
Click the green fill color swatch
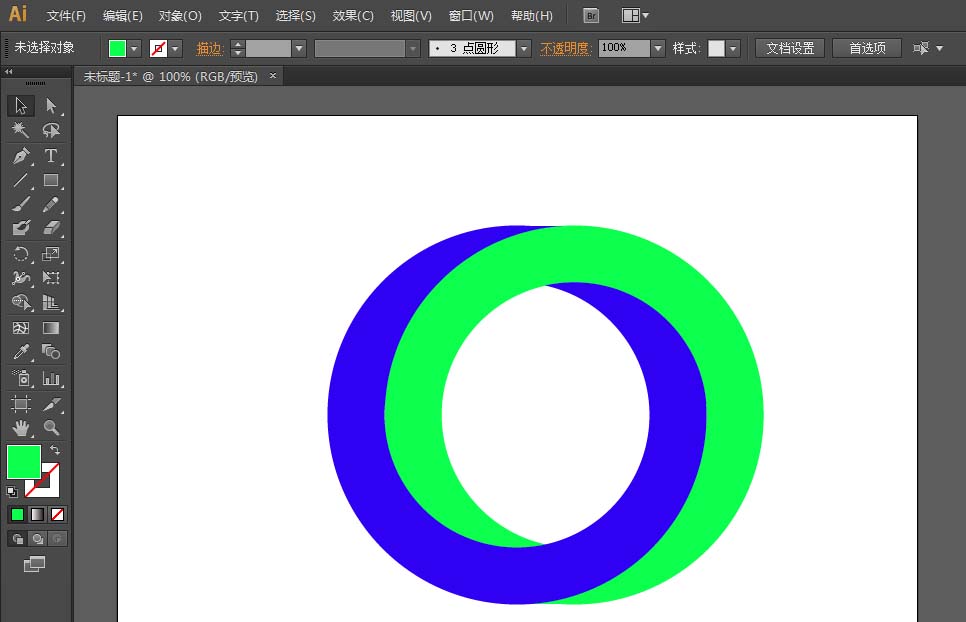(23, 461)
